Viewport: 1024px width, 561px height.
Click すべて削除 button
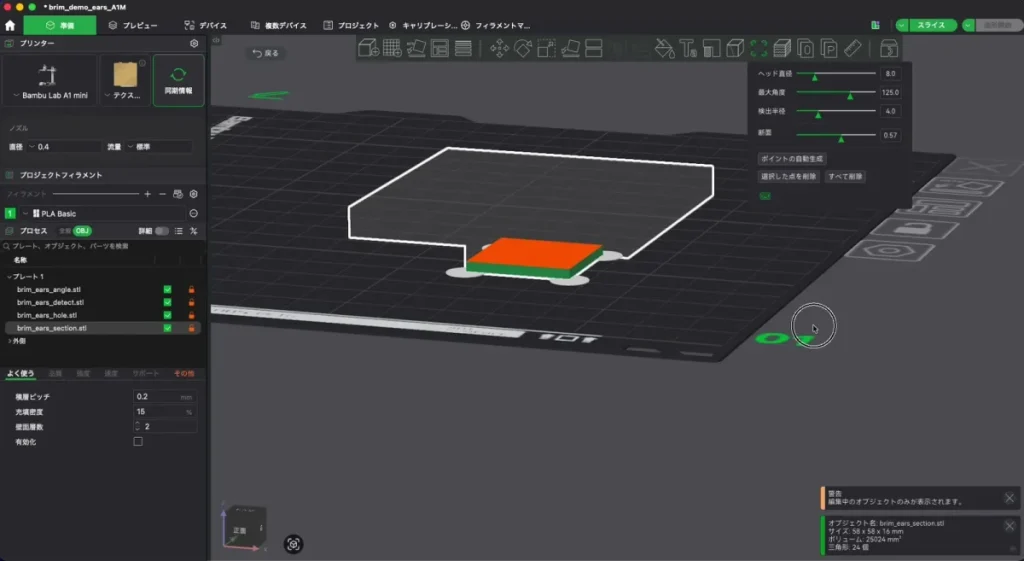tap(845, 176)
